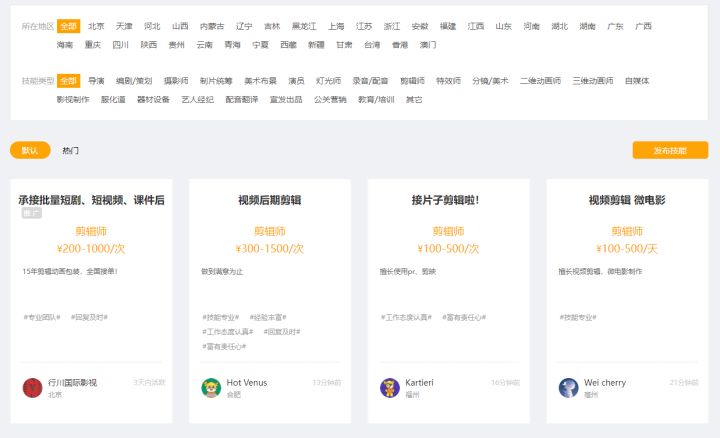
Task: Filter region by 江苏
Action: (364, 26)
